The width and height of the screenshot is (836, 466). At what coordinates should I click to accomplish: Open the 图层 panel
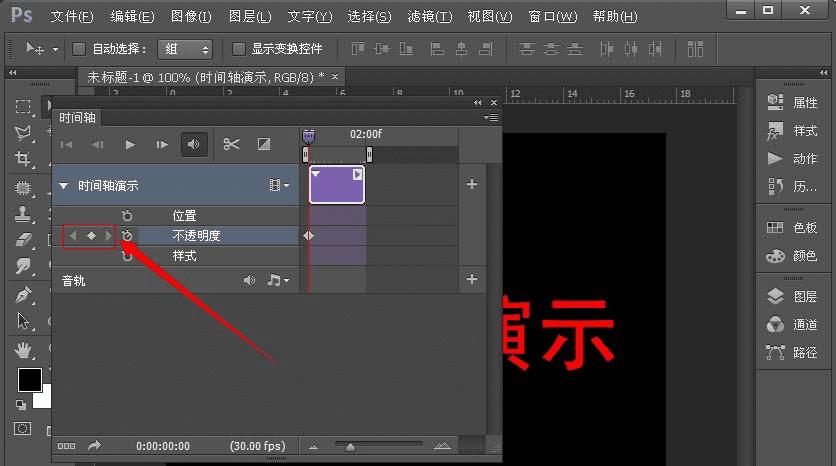(793, 296)
